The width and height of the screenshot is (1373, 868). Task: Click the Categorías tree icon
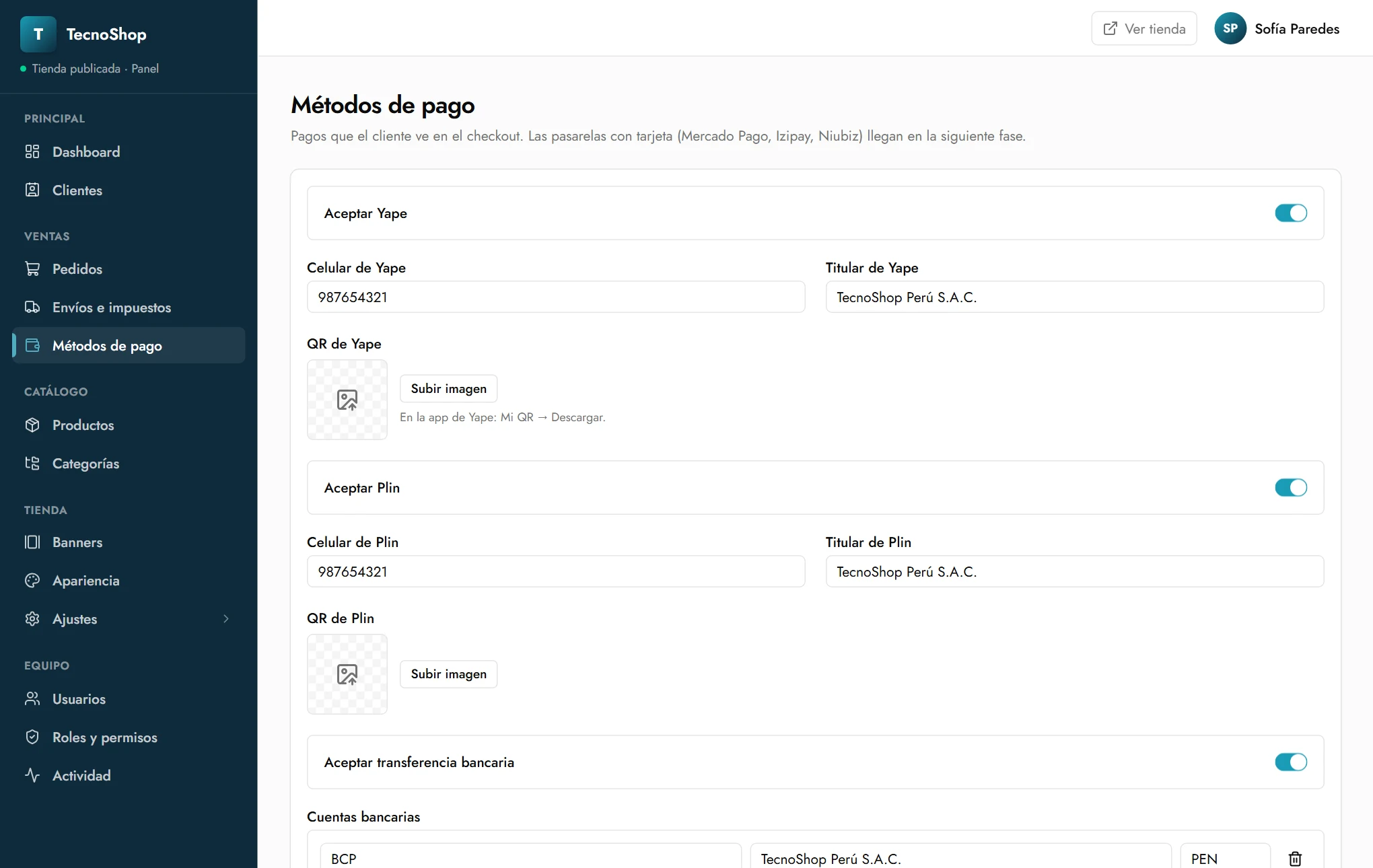pyautogui.click(x=32, y=463)
